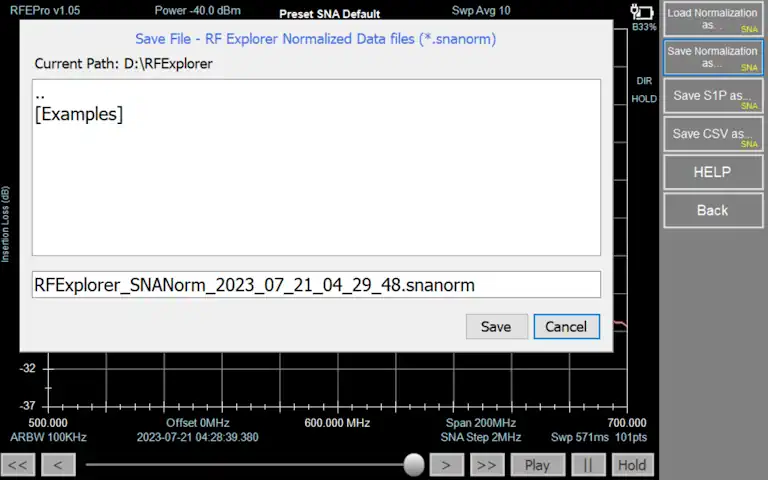Open the [Examples] folder
Viewport: 768px width, 480px height.
pos(79,114)
